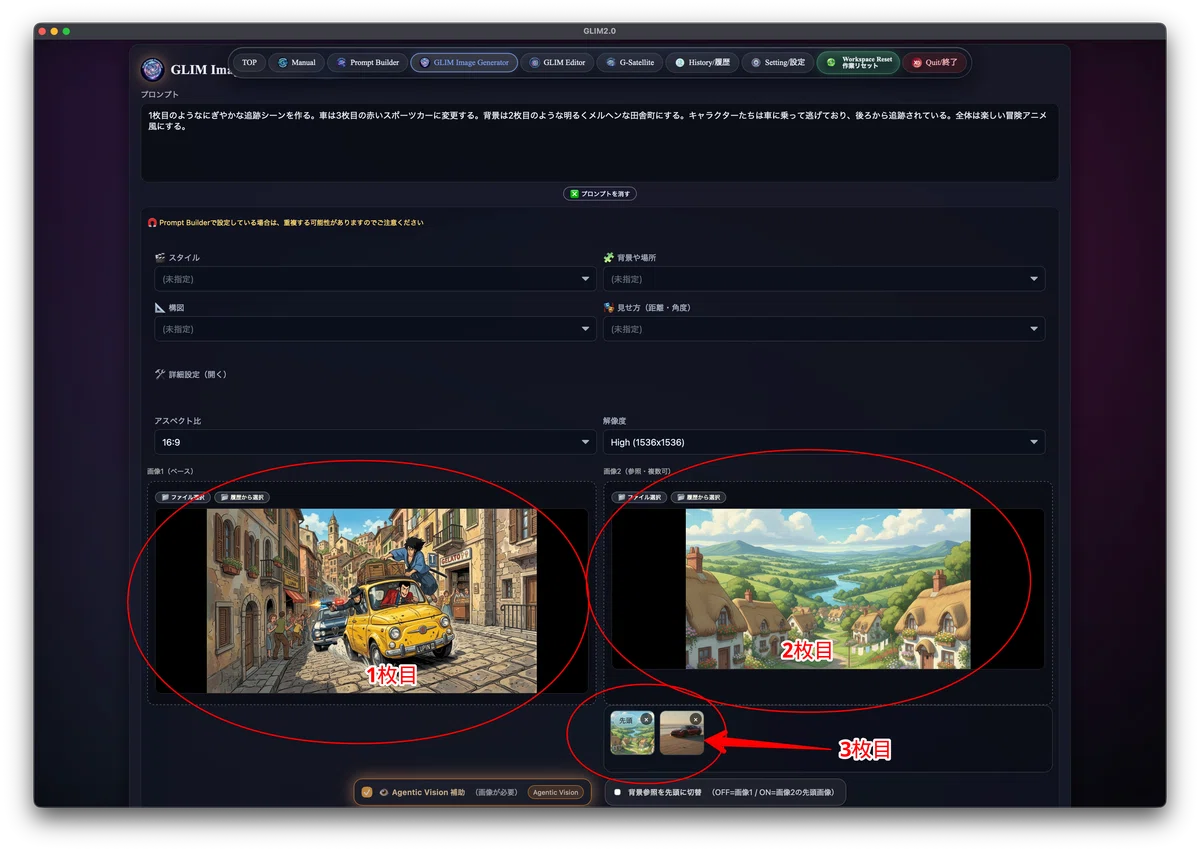The image size is (1200, 852).
Task: Click 履歴から選択 under 画像2（参照・複数可）
Action: point(698,497)
